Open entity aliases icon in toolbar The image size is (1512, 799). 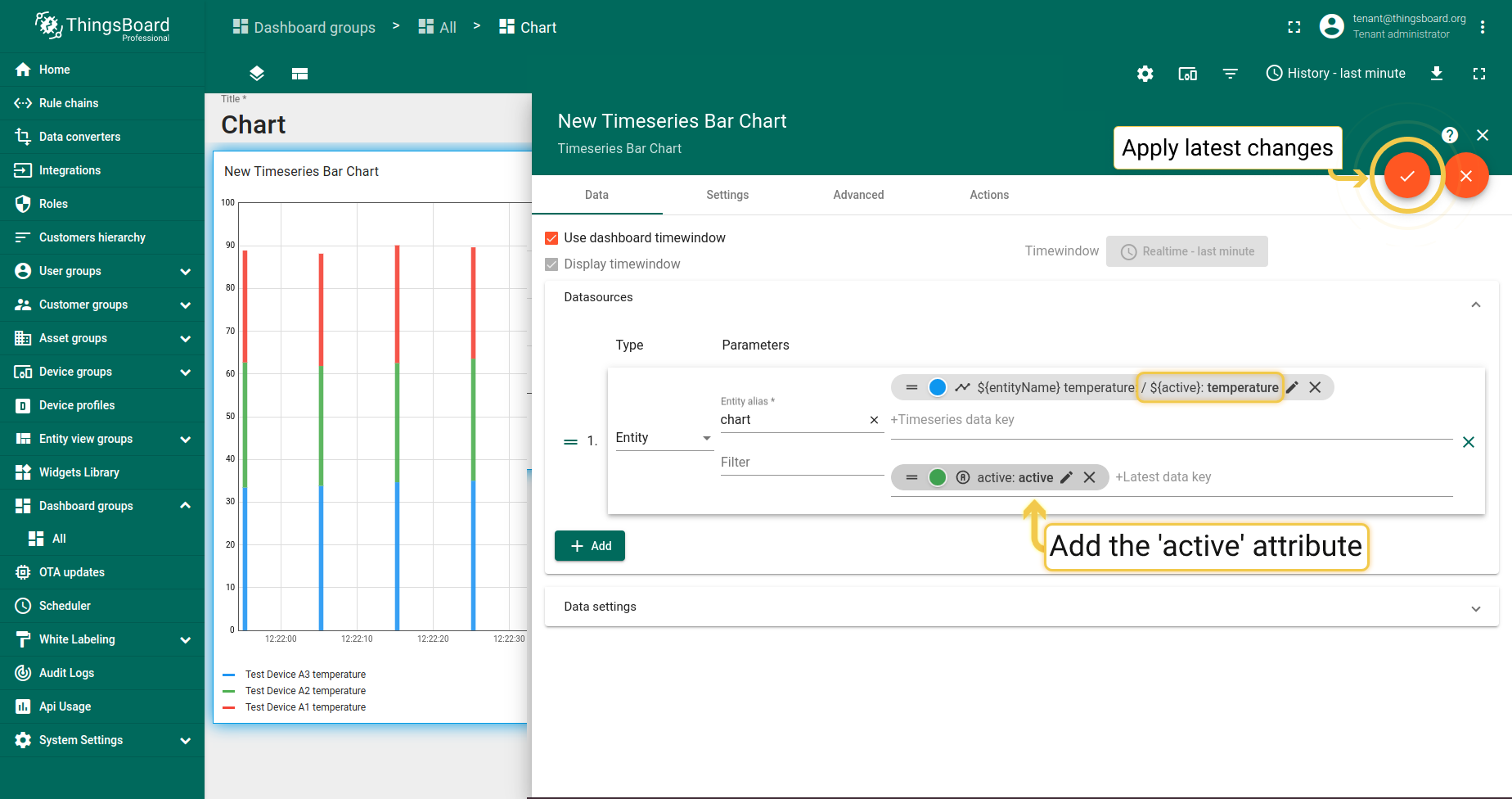point(1188,74)
